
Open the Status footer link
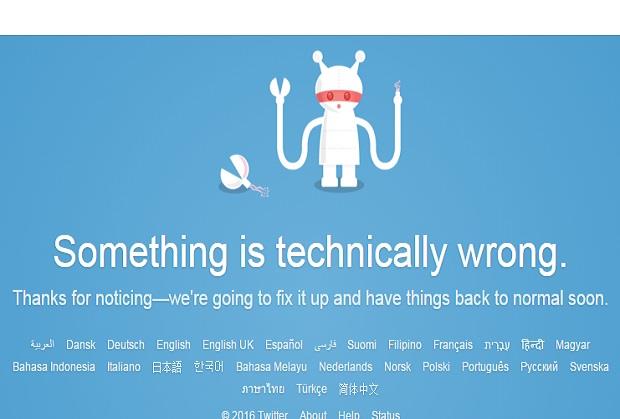pos(386,414)
